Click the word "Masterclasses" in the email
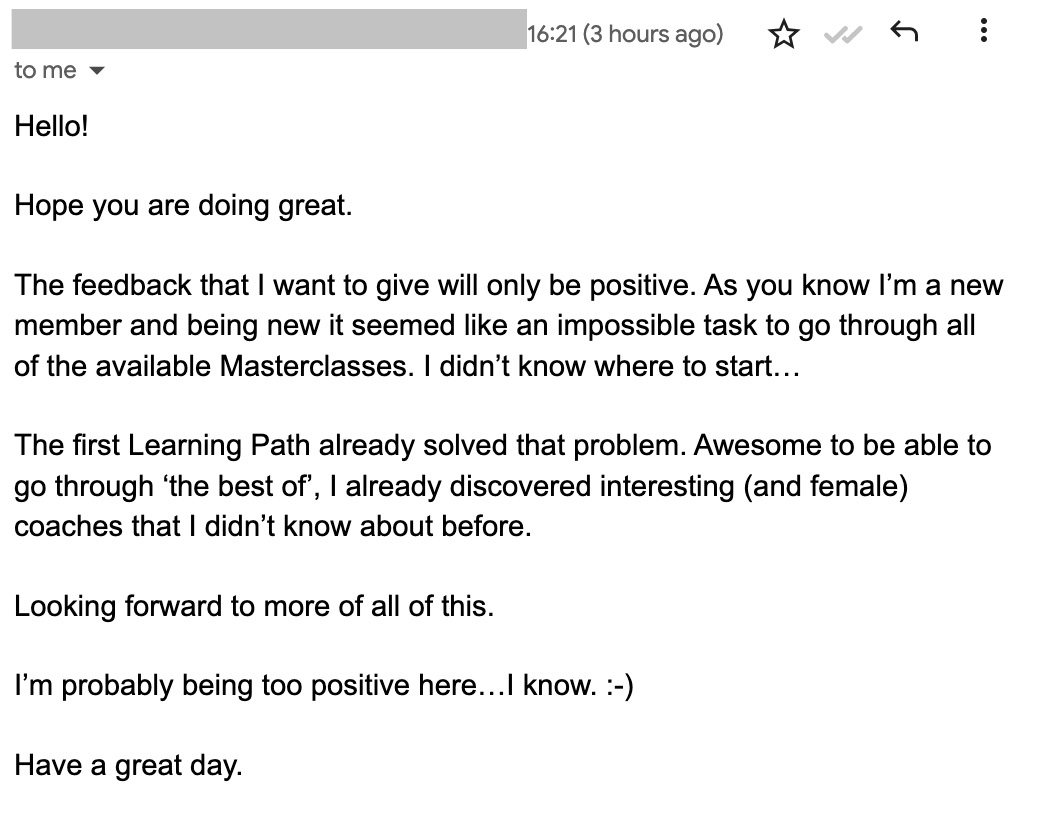 pos(313,366)
